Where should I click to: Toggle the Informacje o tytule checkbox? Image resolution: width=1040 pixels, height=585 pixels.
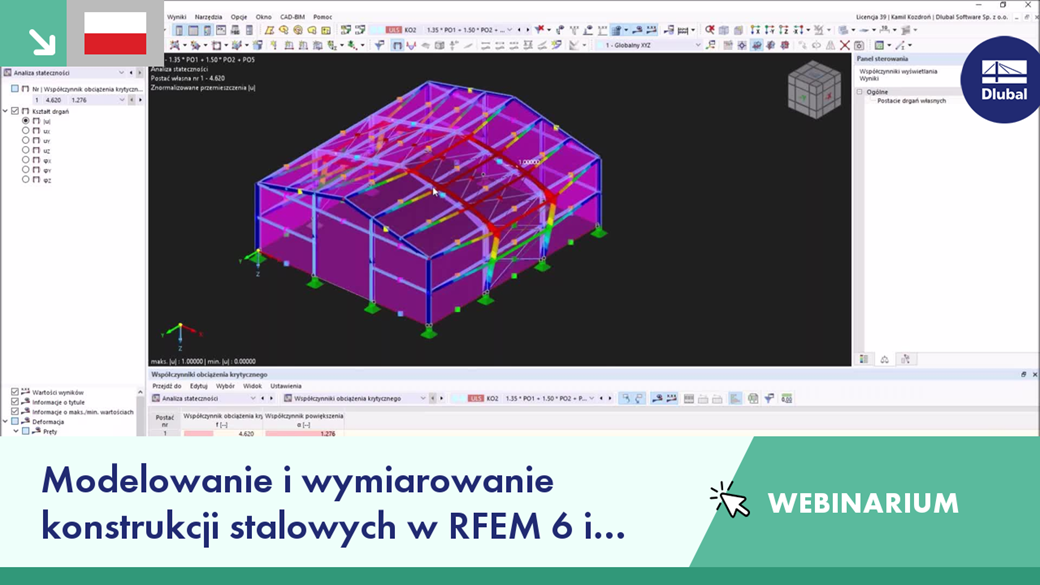(x=15, y=402)
